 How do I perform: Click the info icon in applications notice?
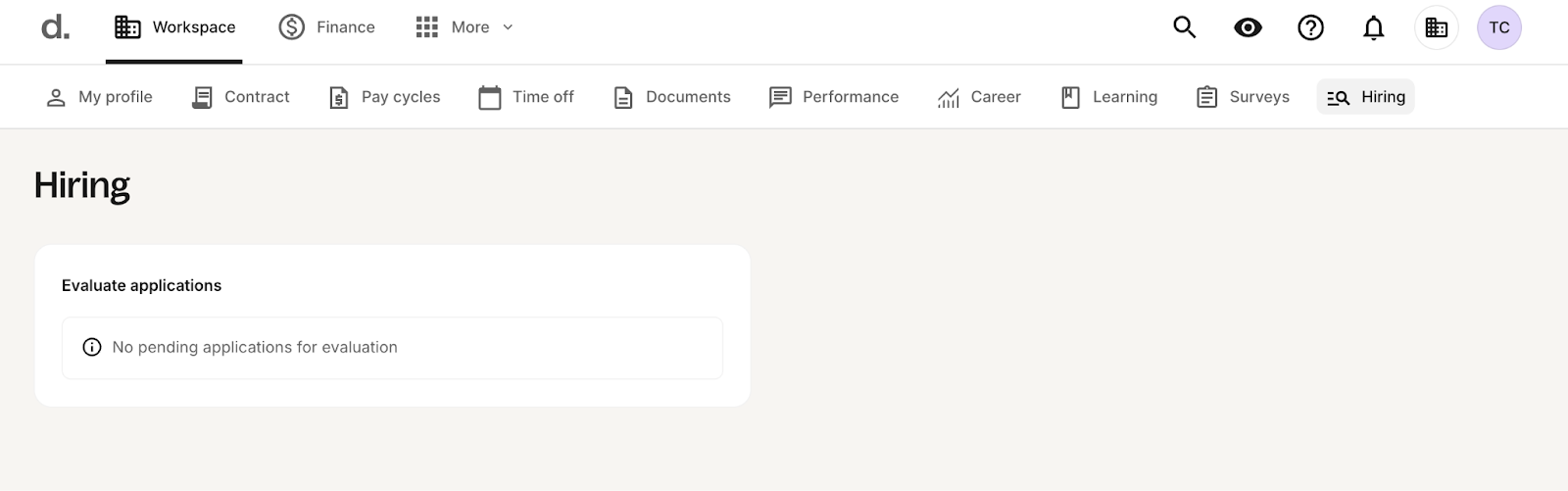click(x=92, y=347)
